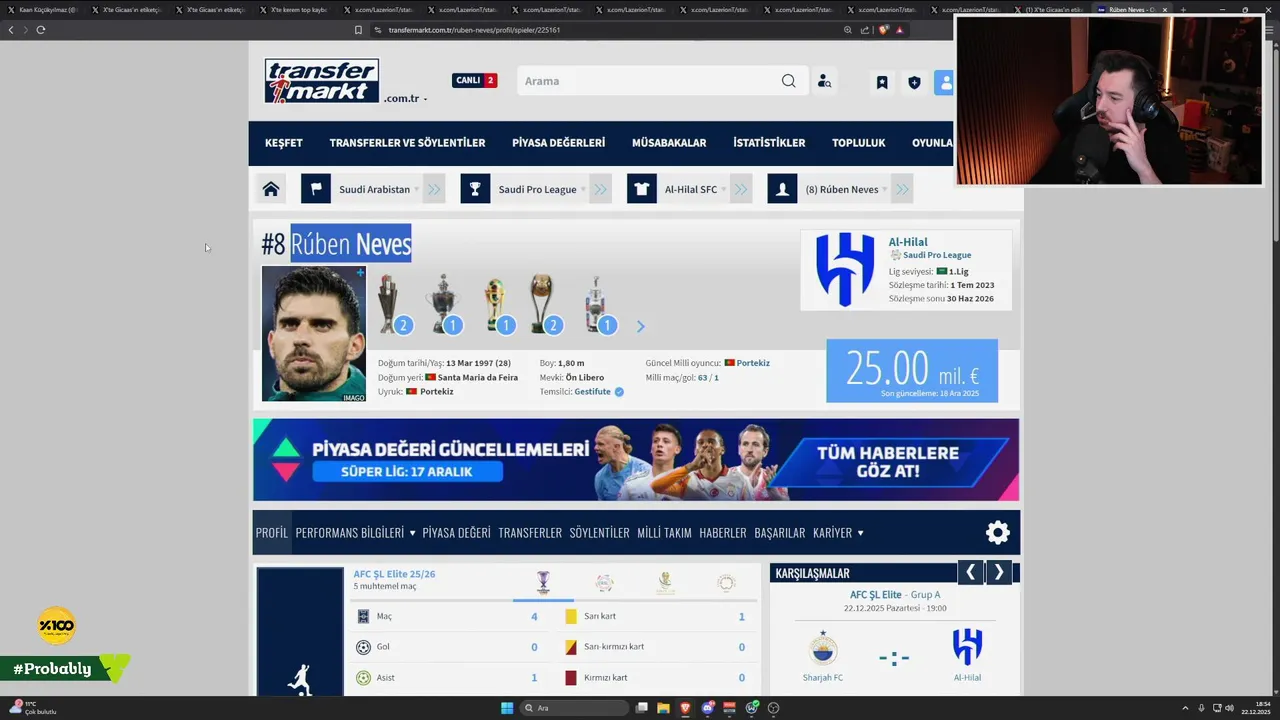Open AFC ŞL Elite 25/26 link
The image size is (1280, 720).
point(394,574)
